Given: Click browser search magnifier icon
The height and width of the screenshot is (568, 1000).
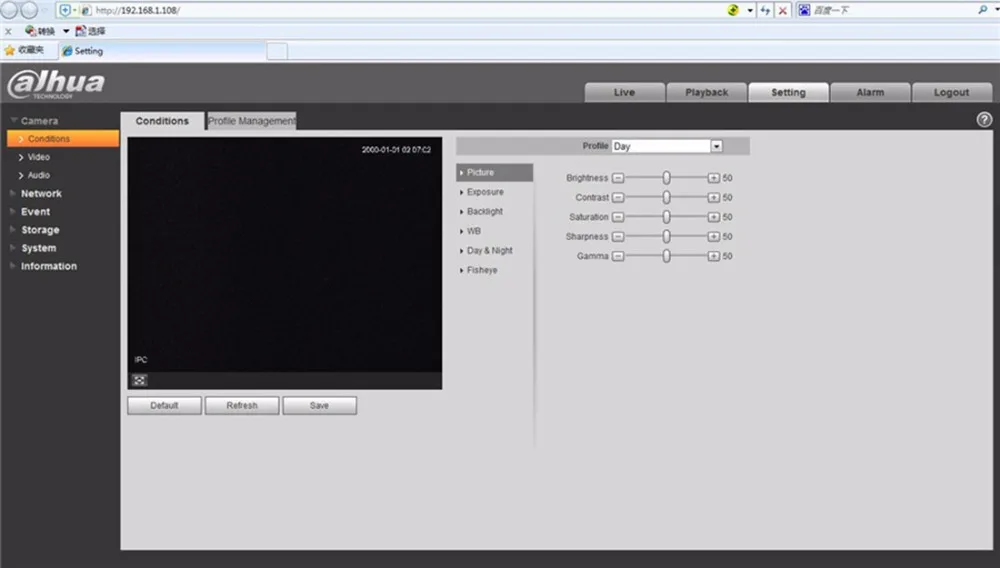Looking at the screenshot, I should pyautogui.click(x=983, y=10).
